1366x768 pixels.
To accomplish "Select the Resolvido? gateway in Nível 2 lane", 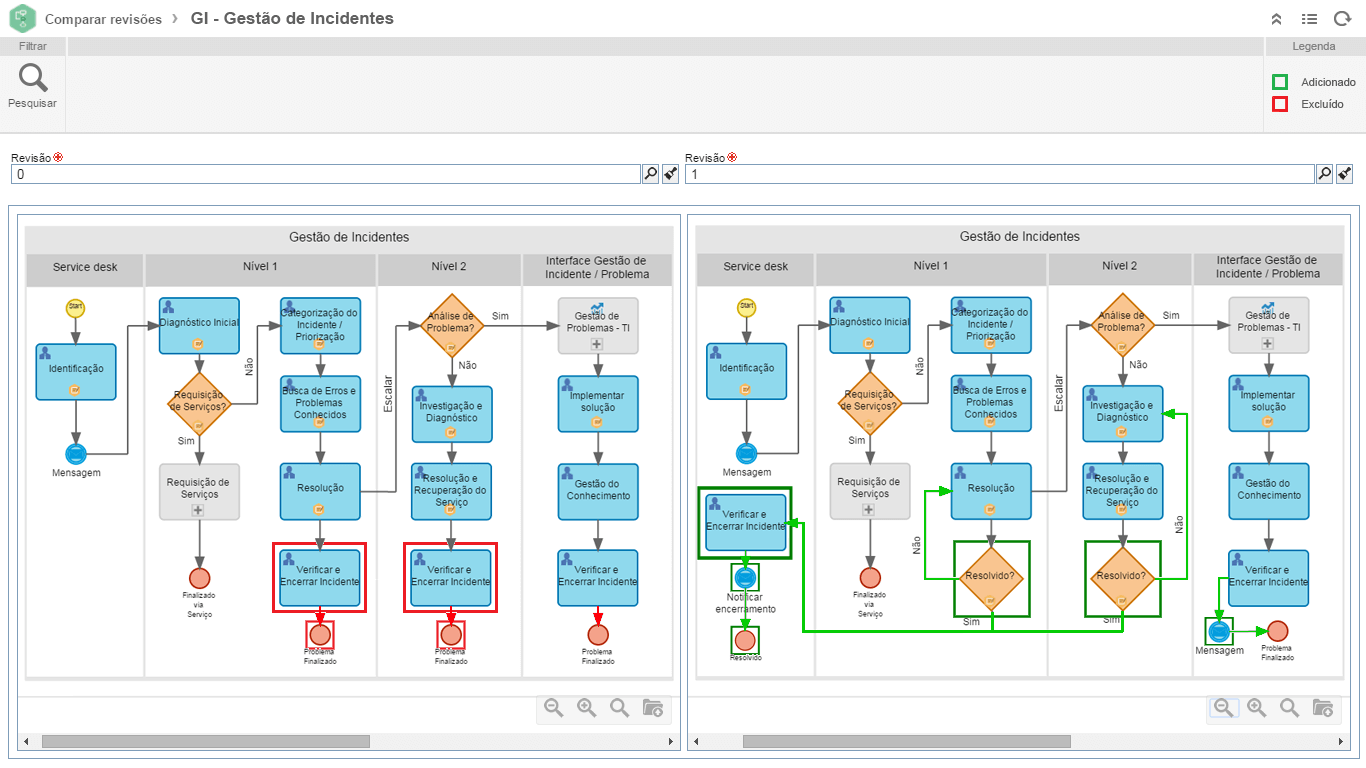I will (x=1122, y=577).
